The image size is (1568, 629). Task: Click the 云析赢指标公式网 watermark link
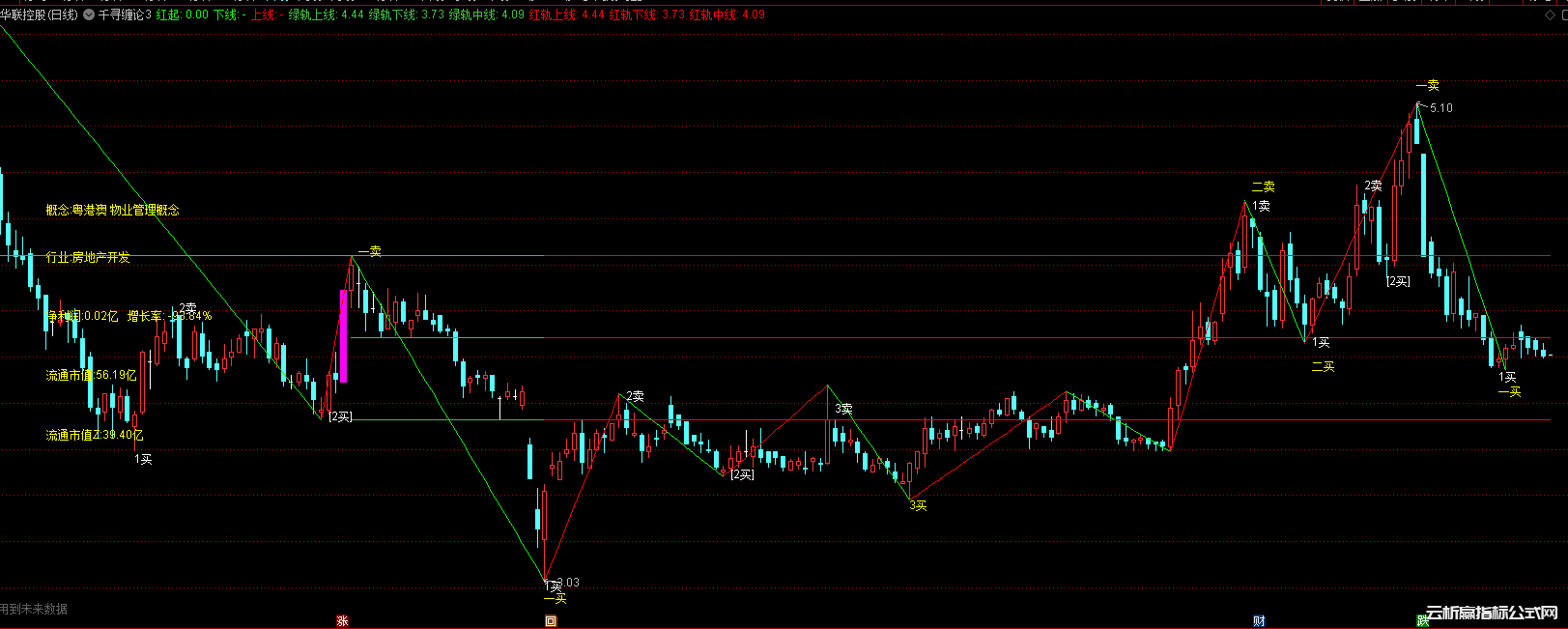(x=1493, y=614)
